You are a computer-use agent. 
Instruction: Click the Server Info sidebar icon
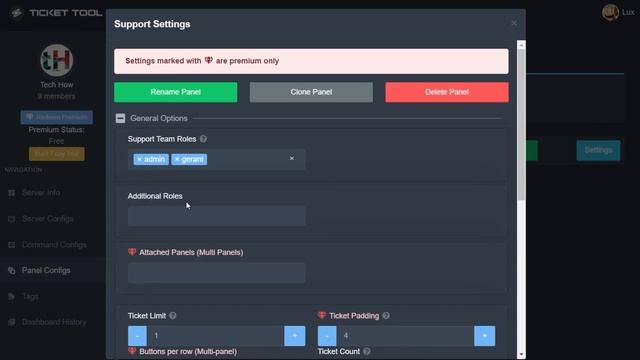11,193
